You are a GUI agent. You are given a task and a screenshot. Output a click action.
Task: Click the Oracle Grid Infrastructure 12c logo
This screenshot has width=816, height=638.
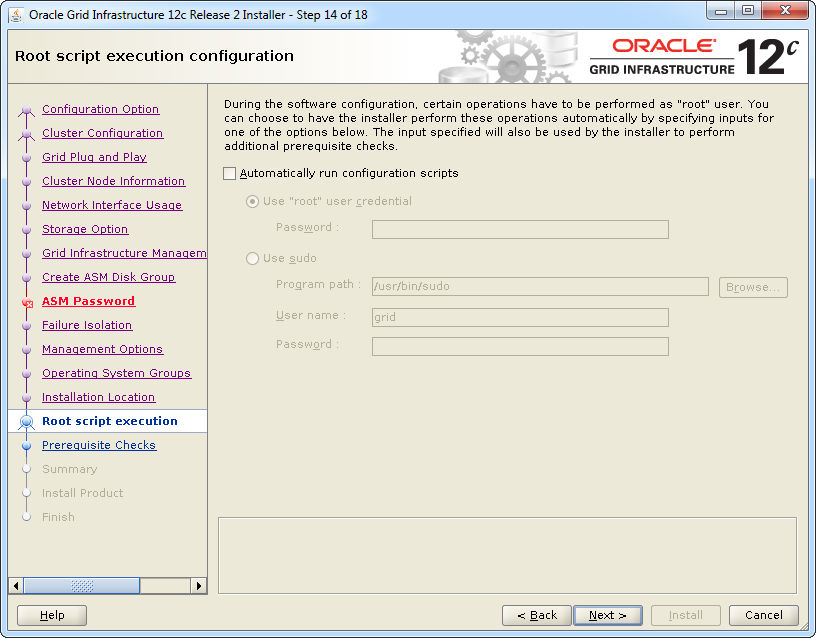click(x=694, y=57)
